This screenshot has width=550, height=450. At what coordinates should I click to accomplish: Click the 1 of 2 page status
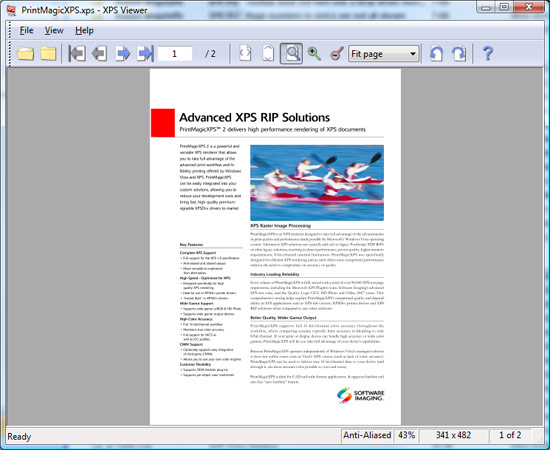coord(510,435)
